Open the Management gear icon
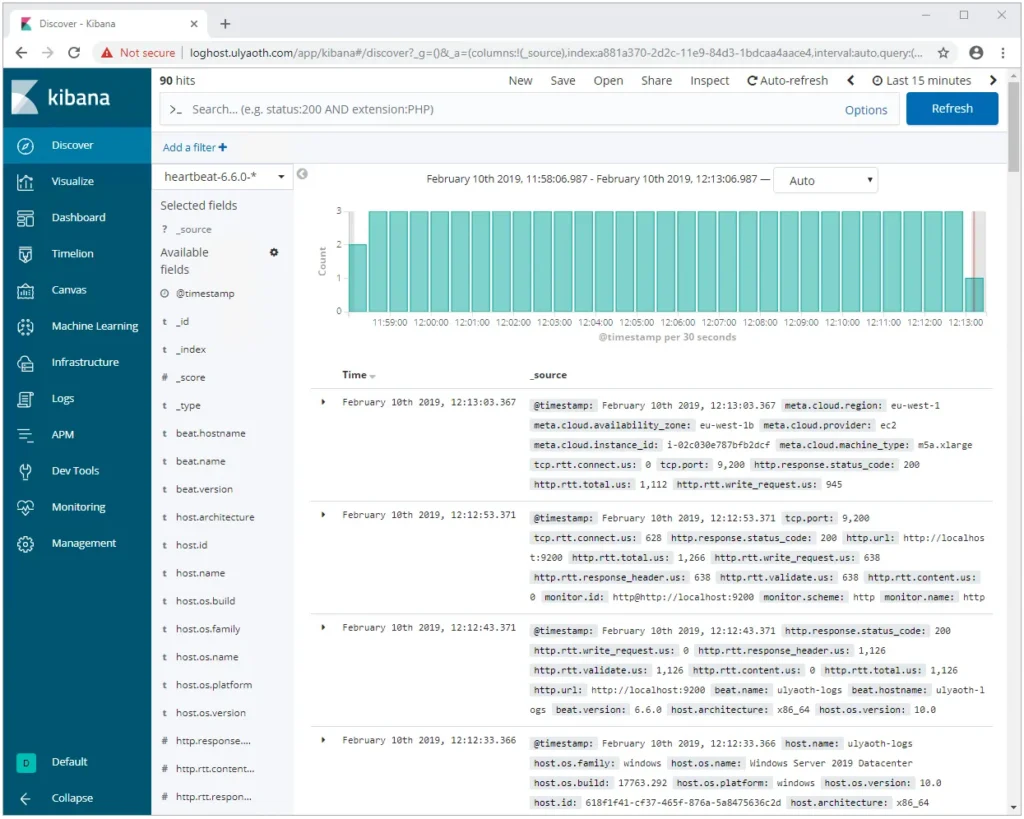 click(x=27, y=544)
